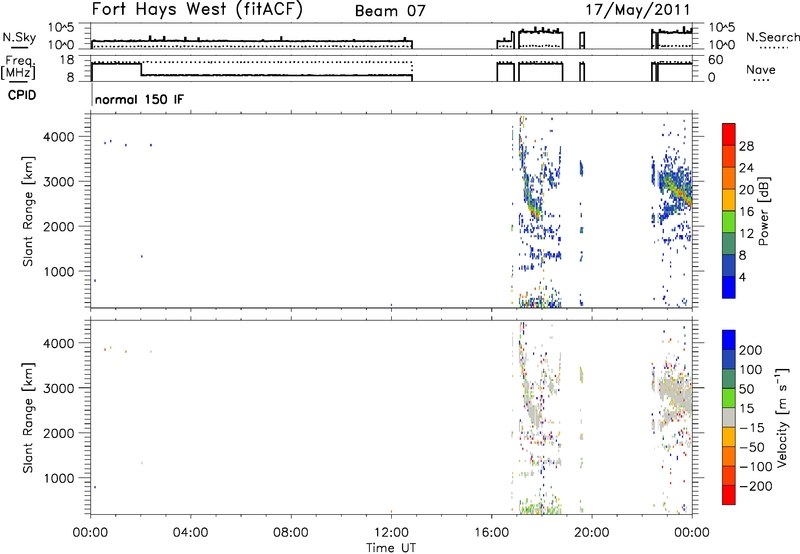Click the 'N.Search' legend label
Image resolution: width=800 pixels, height=554 pixels.
pos(772,37)
